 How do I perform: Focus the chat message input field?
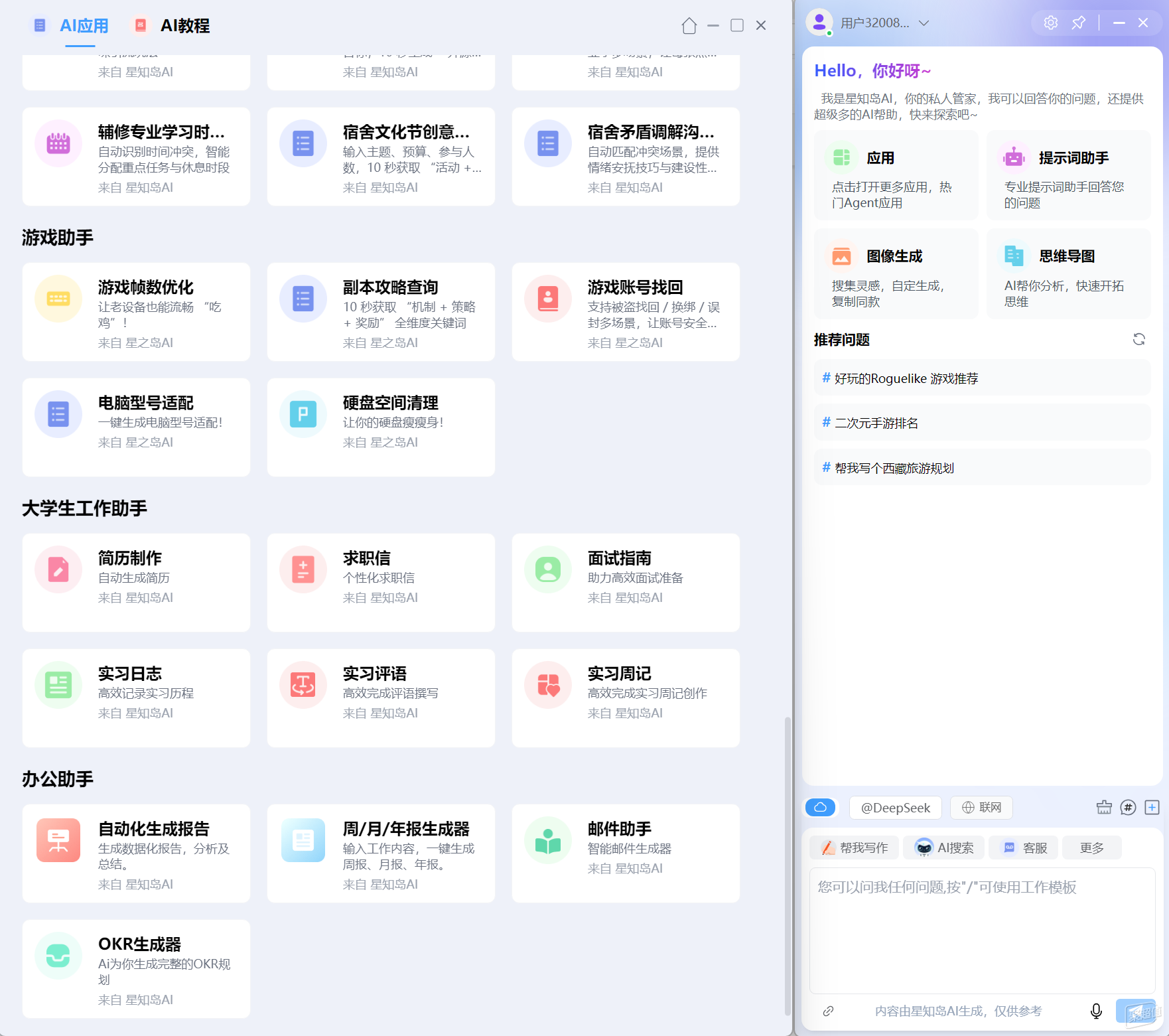[982, 929]
